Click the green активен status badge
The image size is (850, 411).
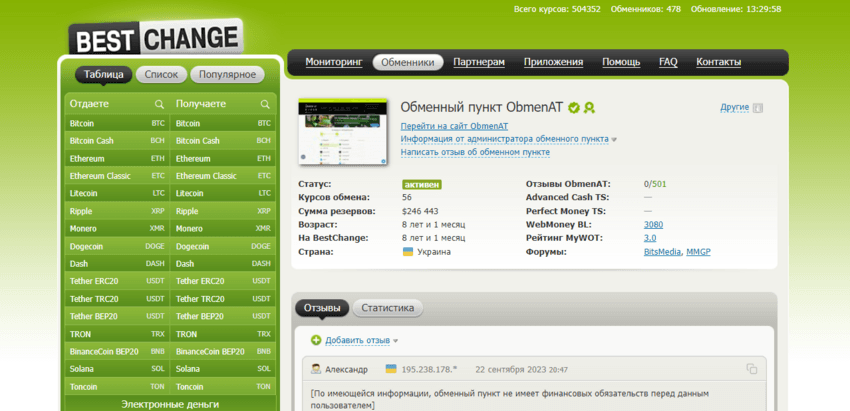[422, 184]
